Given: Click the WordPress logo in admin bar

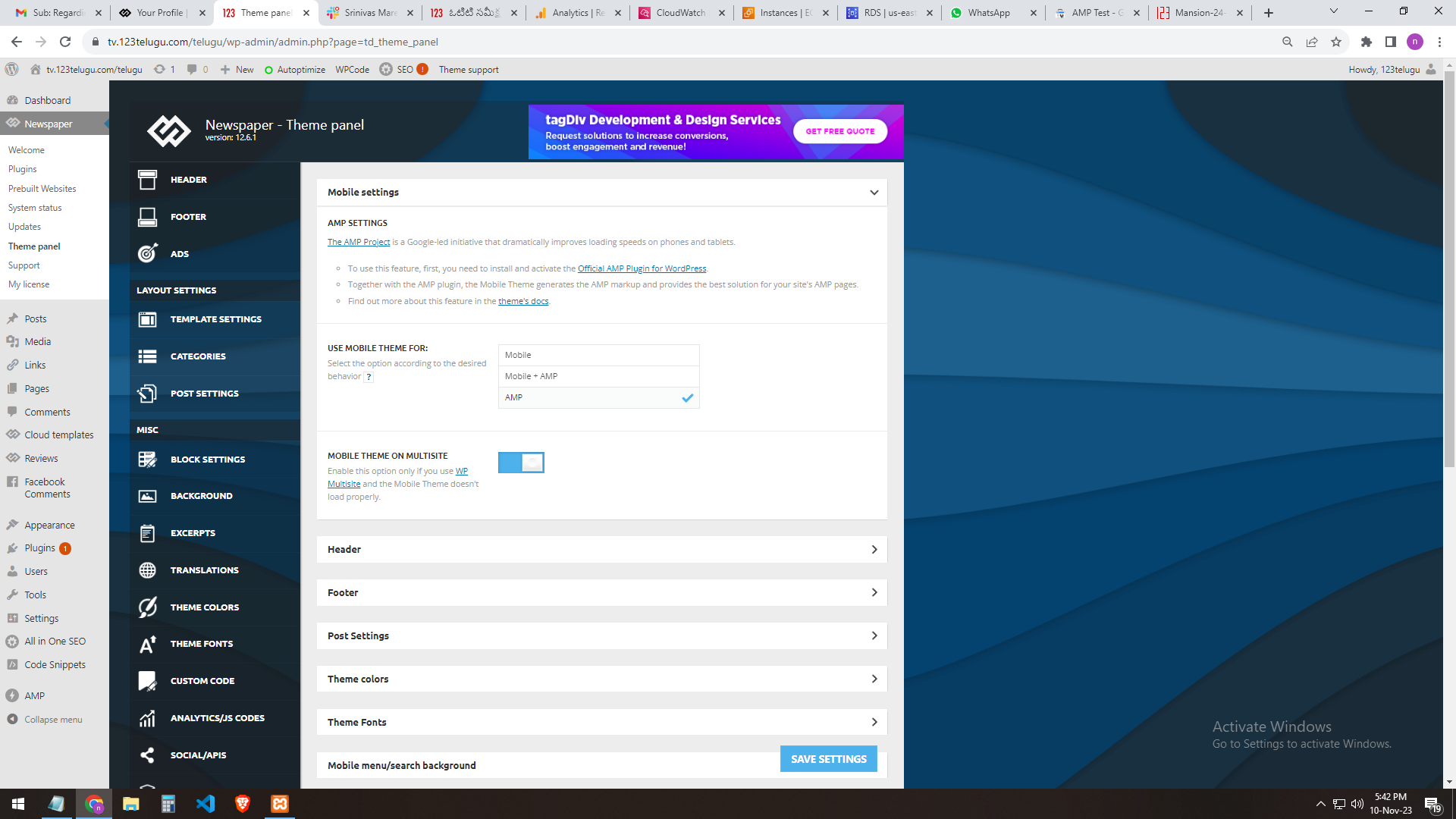Looking at the screenshot, I should pyautogui.click(x=11, y=69).
